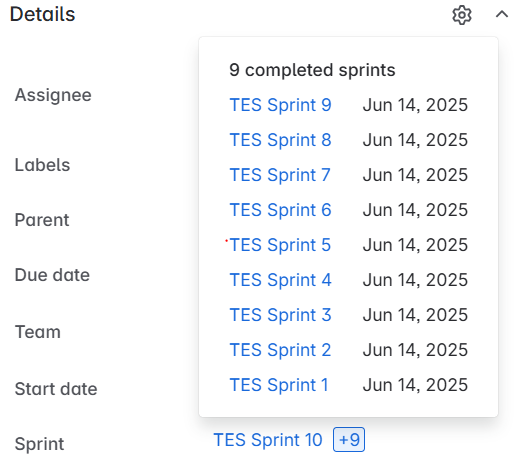Open the TES Sprint 1 link

click(x=279, y=385)
